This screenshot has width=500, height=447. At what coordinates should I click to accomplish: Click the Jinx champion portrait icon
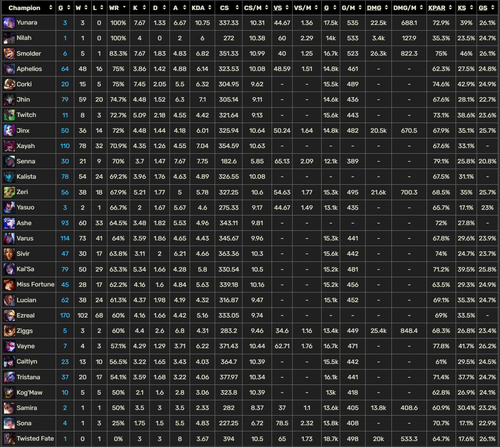(x=9, y=130)
